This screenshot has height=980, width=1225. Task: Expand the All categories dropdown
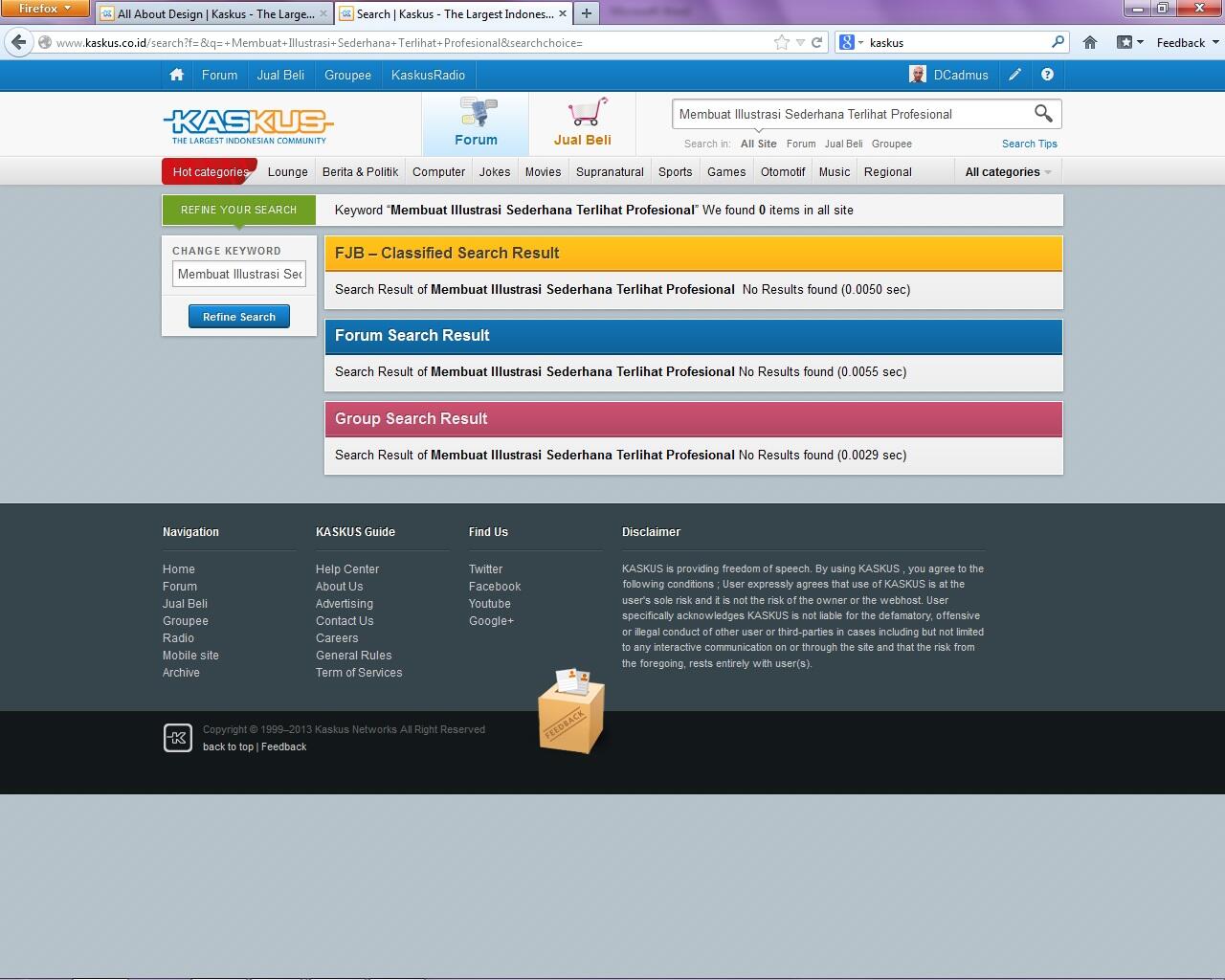pos(1009,172)
